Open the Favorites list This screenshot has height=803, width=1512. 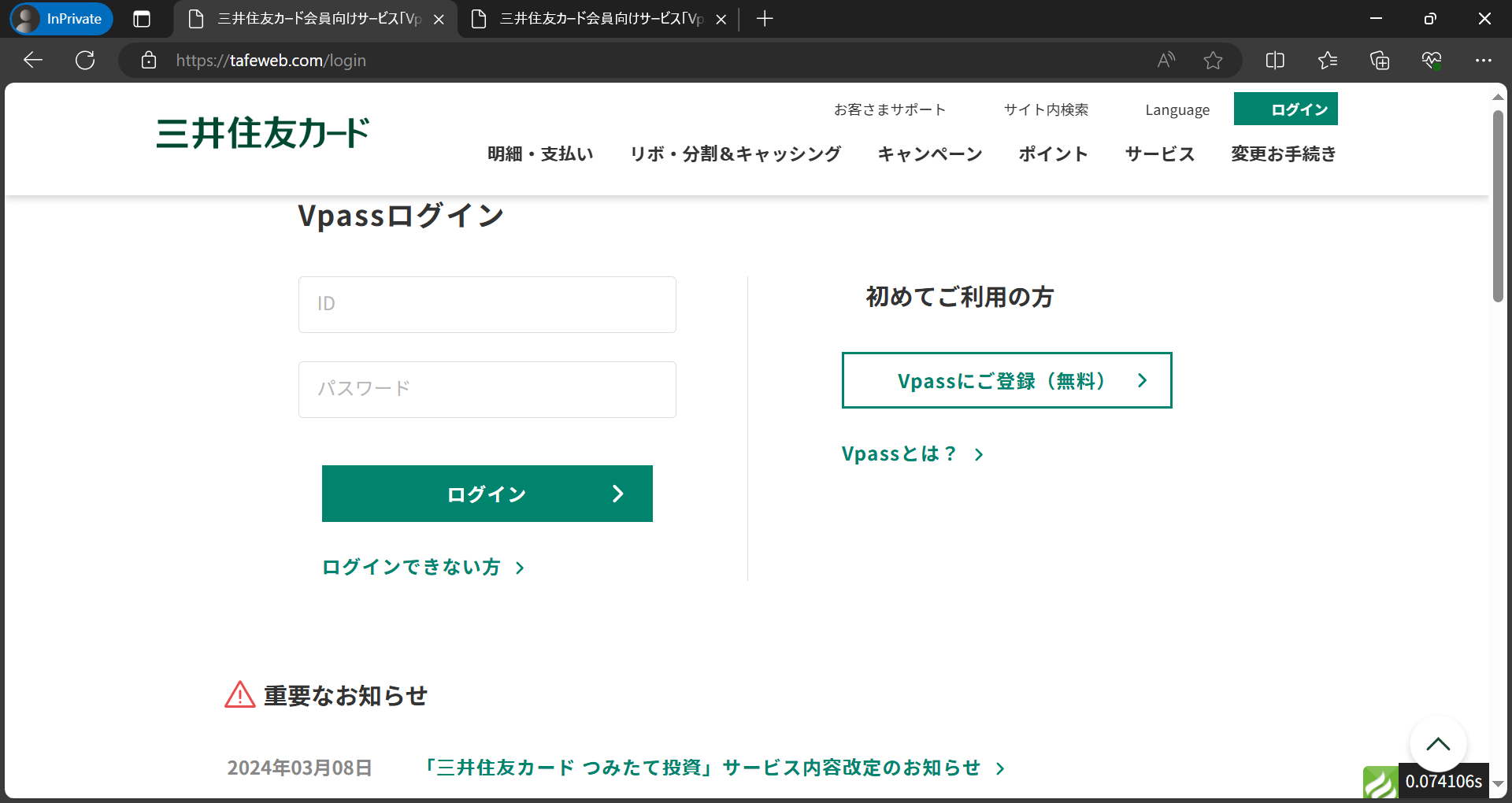point(1327,60)
